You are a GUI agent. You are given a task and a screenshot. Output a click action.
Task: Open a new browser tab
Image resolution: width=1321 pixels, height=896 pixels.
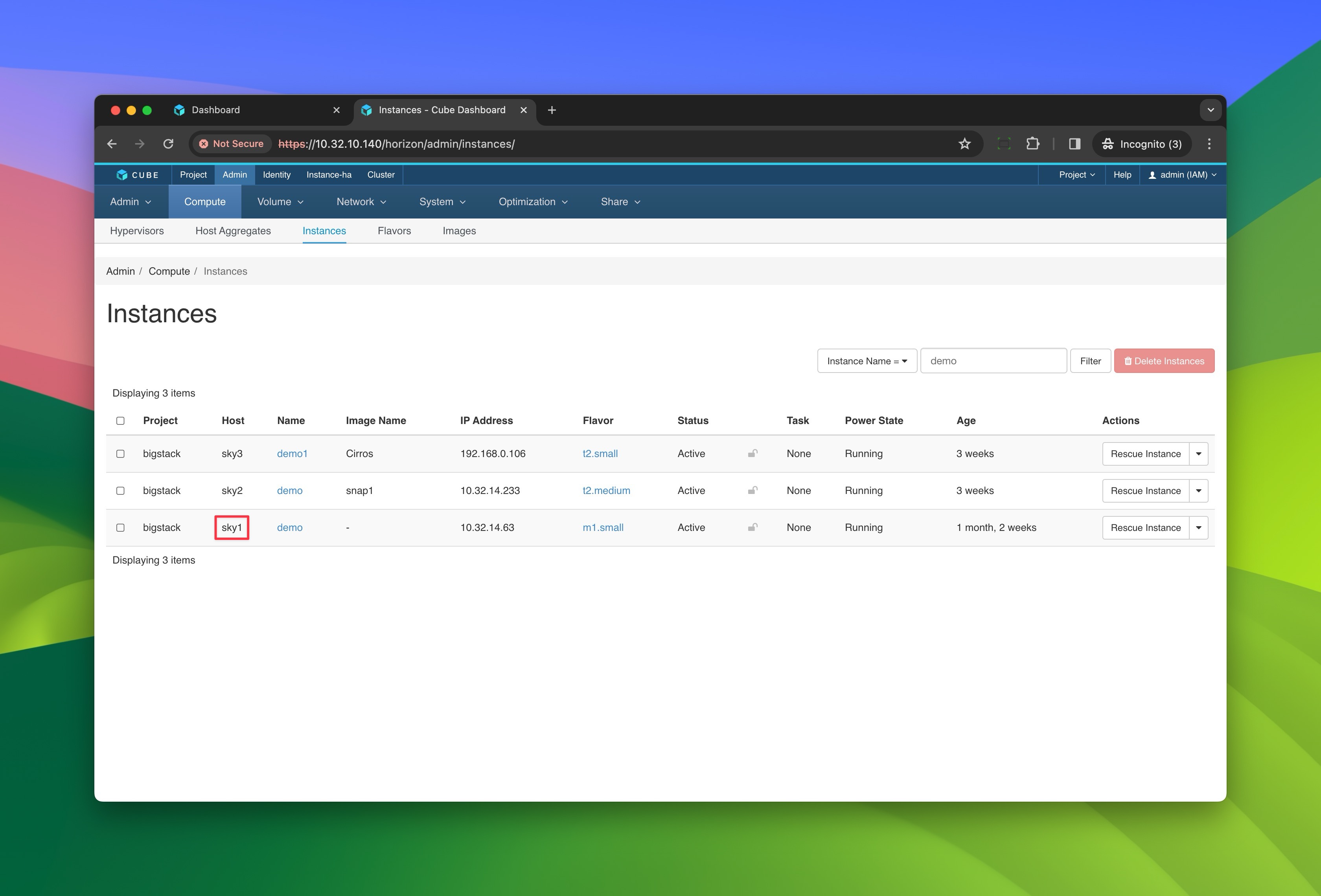click(551, 110)
